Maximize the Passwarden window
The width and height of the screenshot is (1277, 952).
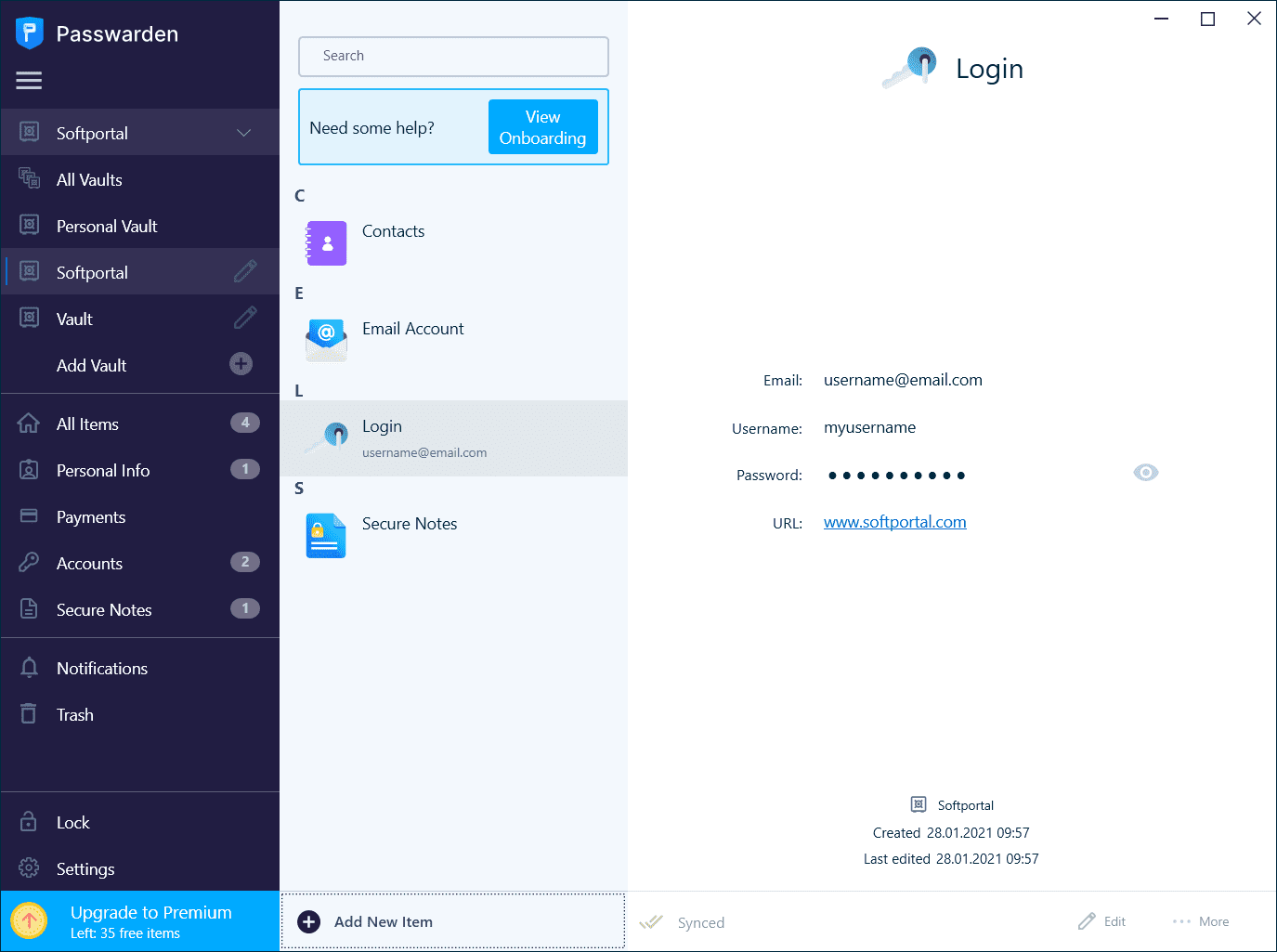point(1207,19)
